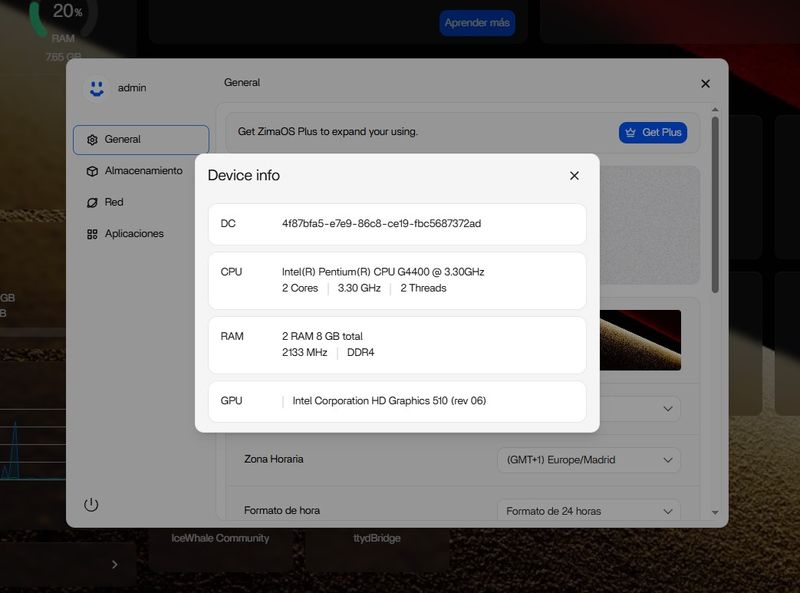Screen dimensions: 800x593
Task: Click the 2133 MHz value
Action: coord(305,353)
